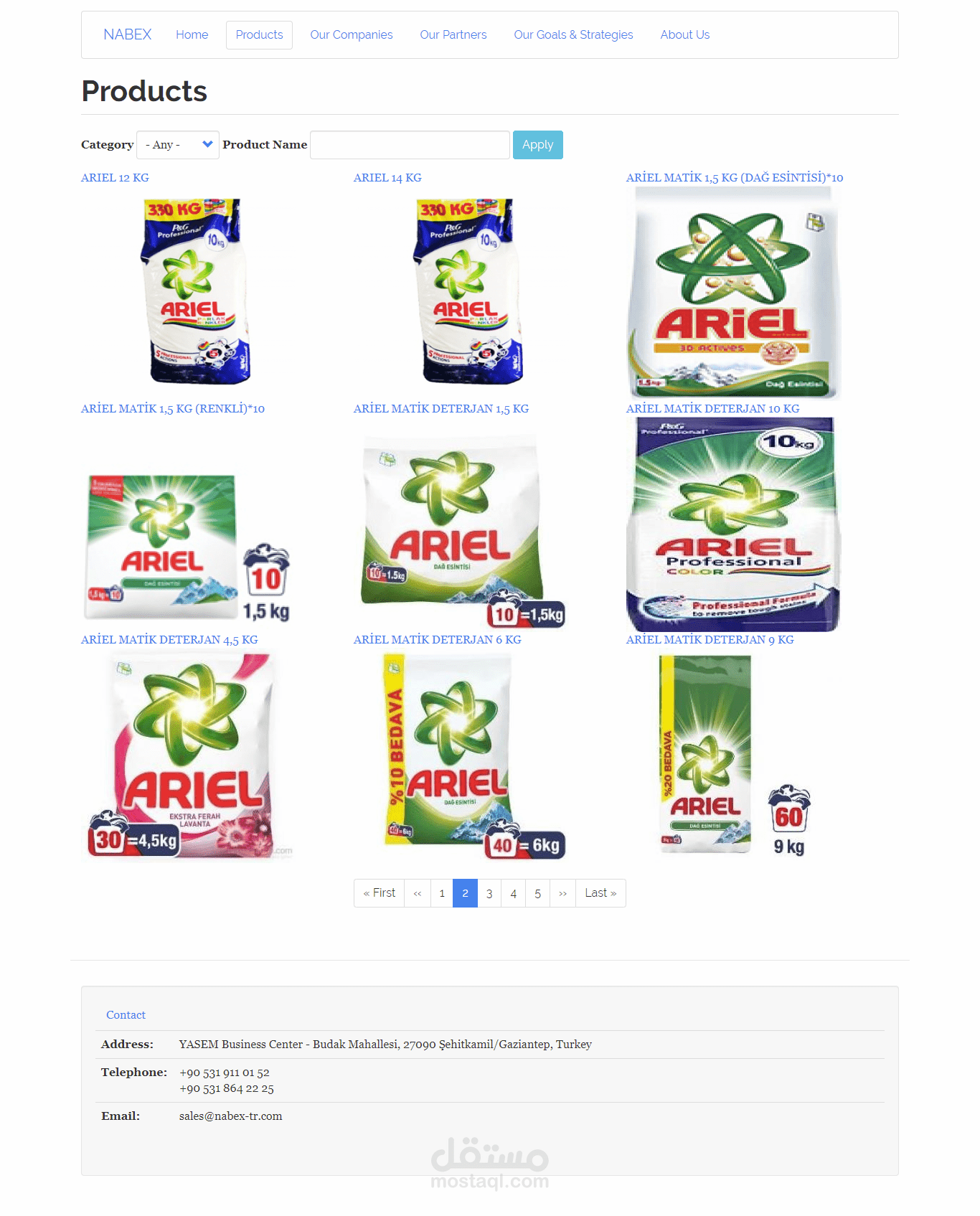Click the Contact footer link

(x=126, y=1015)
